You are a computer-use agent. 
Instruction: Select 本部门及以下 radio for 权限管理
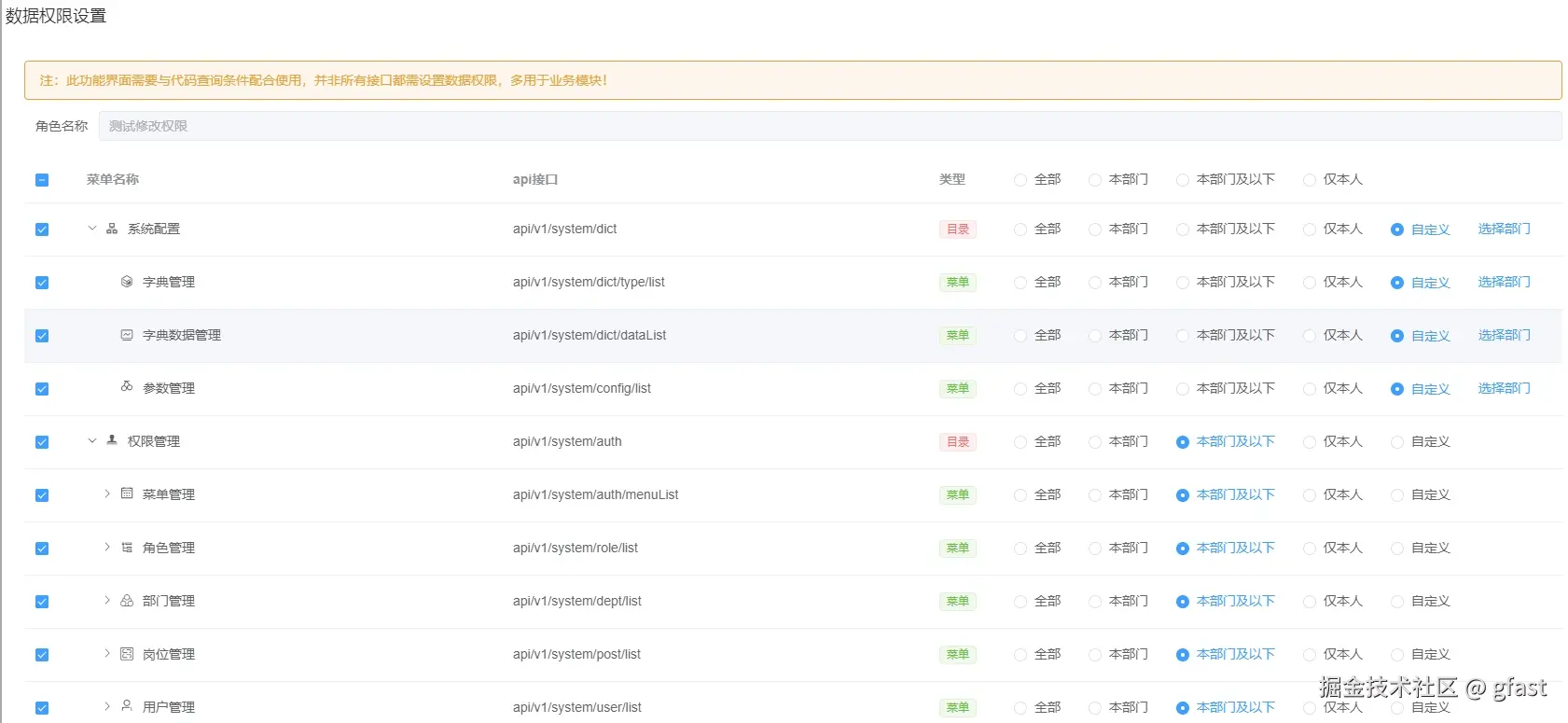pos(1183,442)
